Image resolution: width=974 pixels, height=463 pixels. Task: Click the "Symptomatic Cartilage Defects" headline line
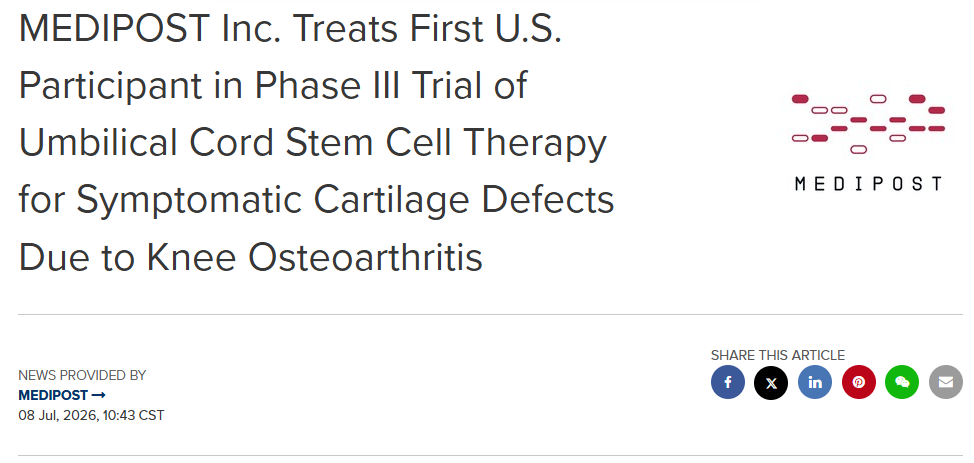point(345,201)
